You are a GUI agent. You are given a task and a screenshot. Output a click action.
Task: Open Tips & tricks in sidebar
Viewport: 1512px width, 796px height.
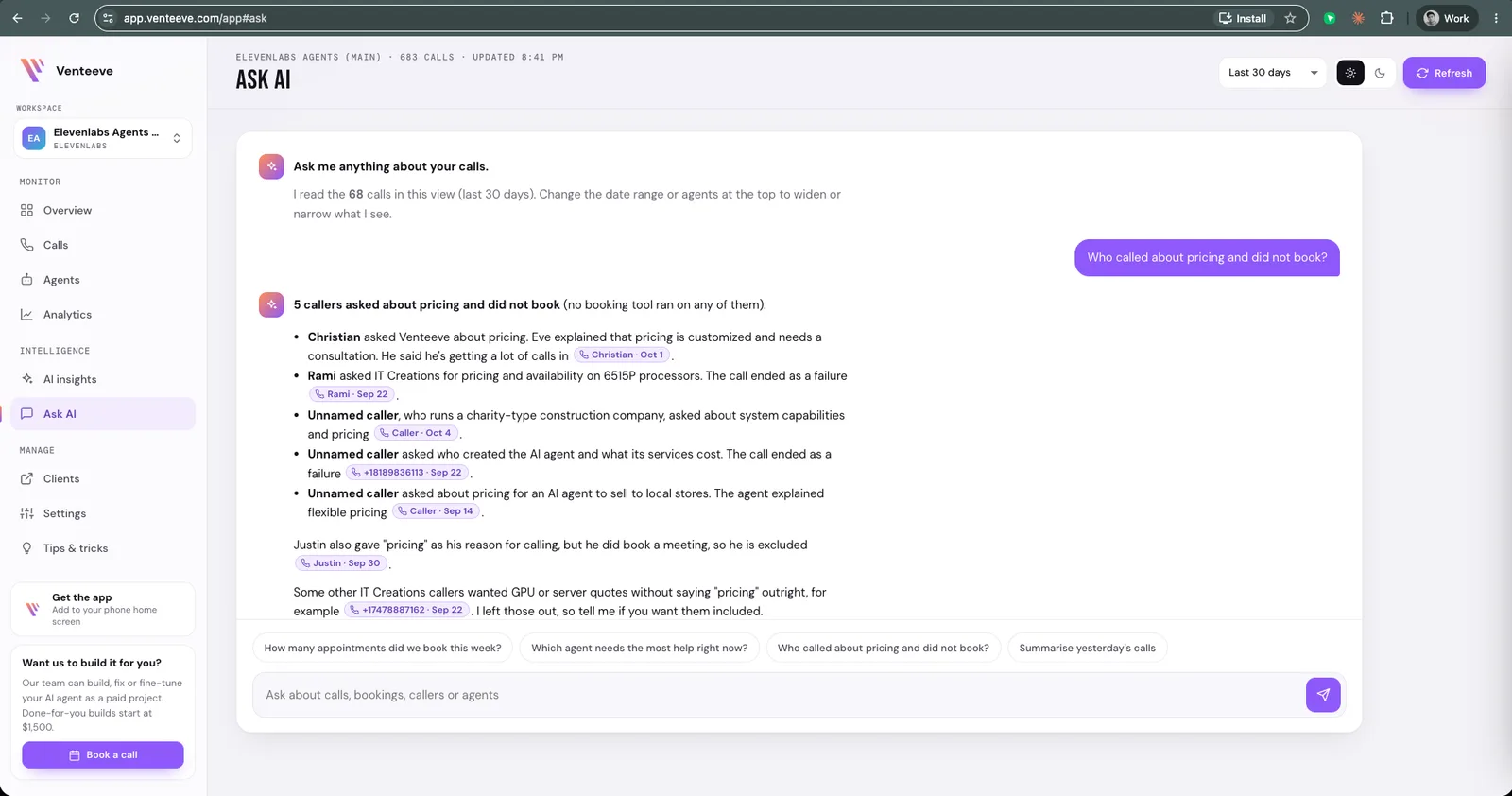point(102,548)
